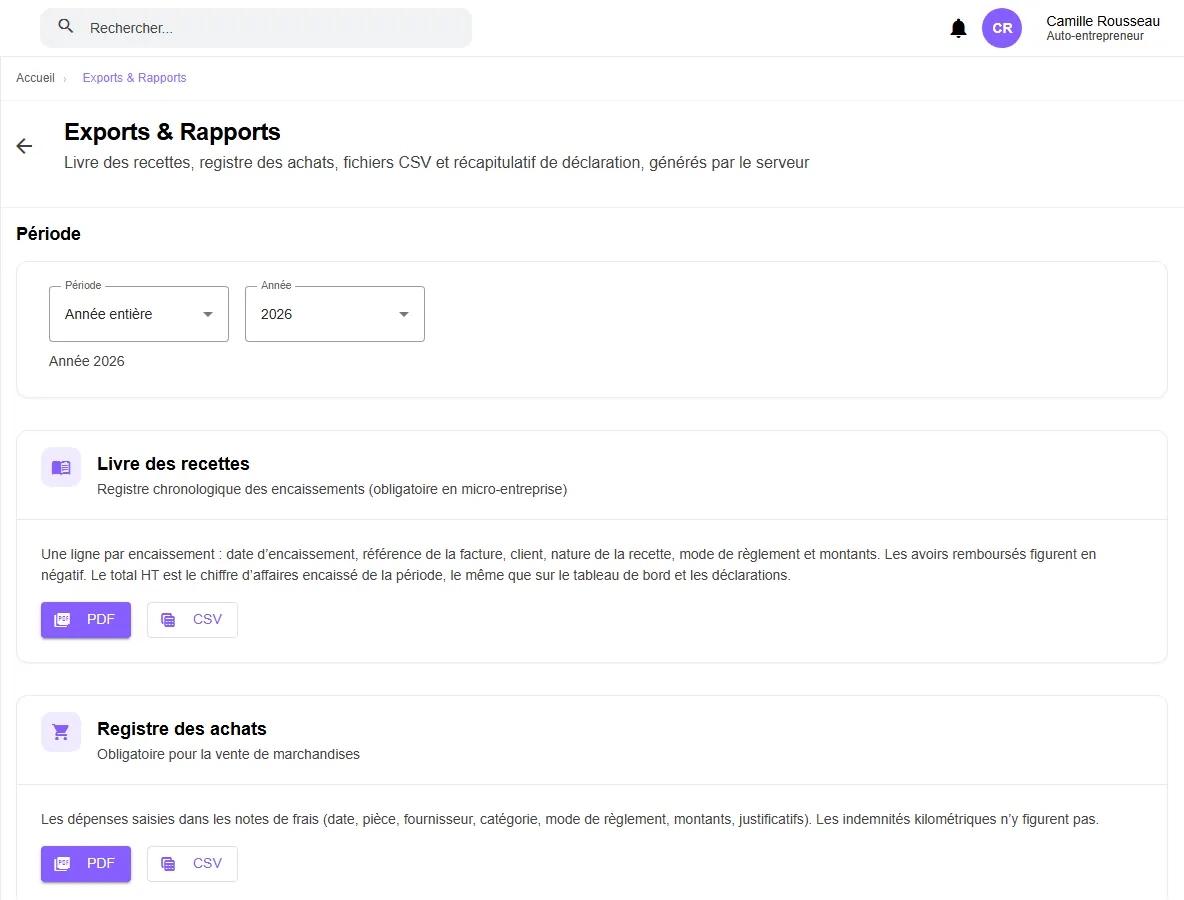Viewport: 1184px width, 900px height.
Task: Click Exports & Rapports breadcrumb link
Action: [134, 78]
